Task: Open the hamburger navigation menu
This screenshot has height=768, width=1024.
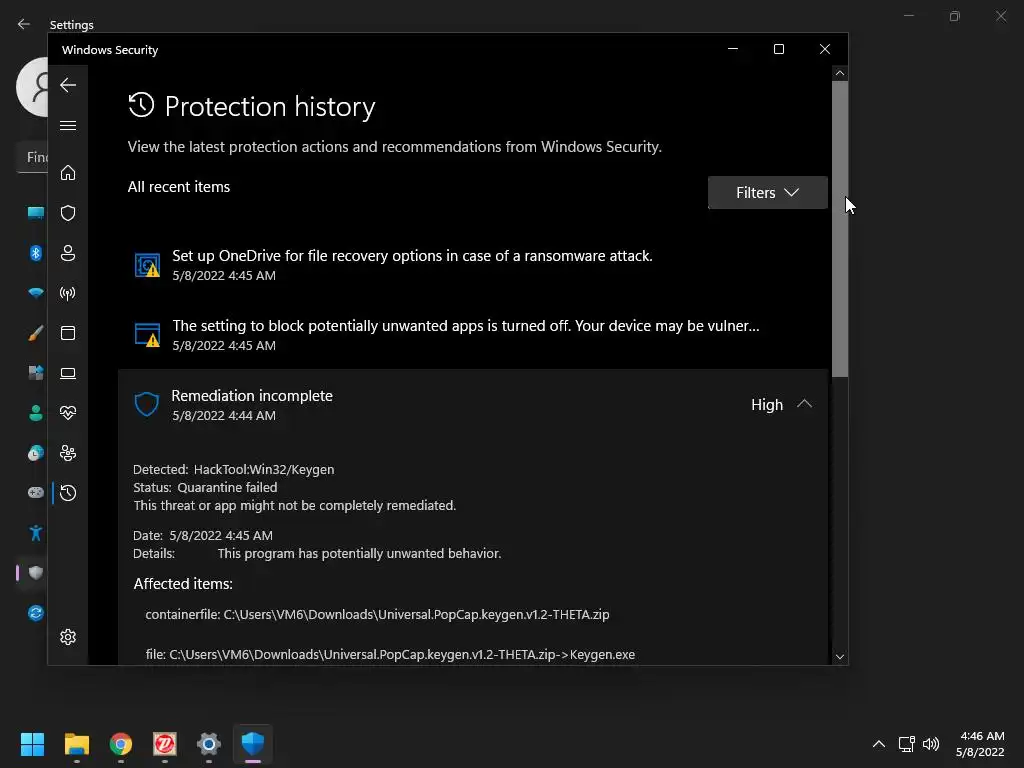Action: point(68,125)
